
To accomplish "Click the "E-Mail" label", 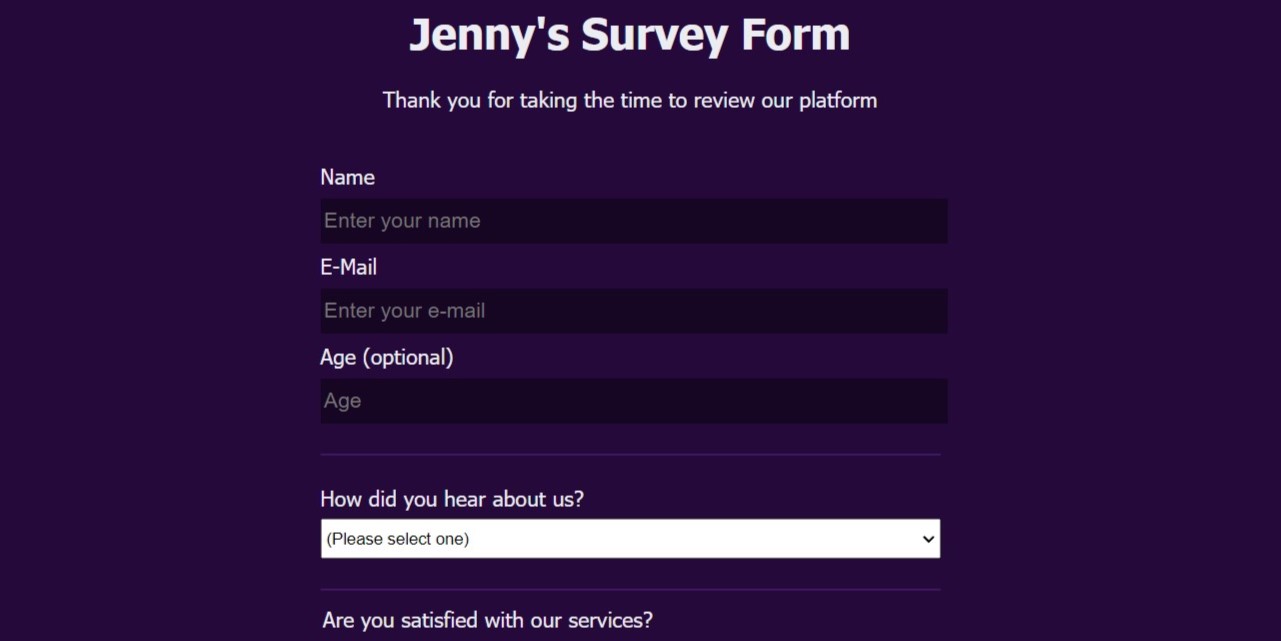I will click(348, 267).
